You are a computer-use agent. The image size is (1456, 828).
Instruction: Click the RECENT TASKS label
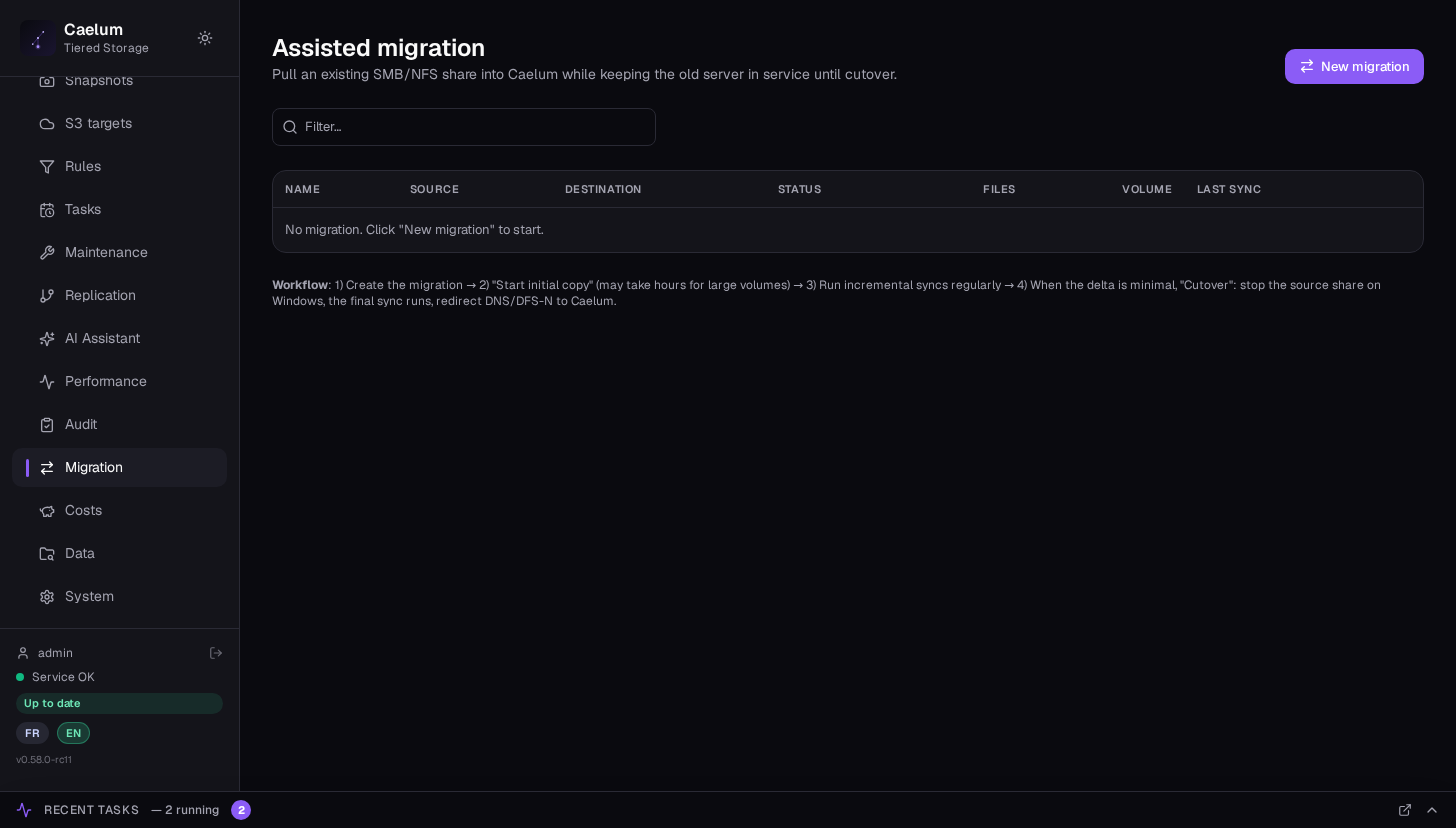click(91, 810)
